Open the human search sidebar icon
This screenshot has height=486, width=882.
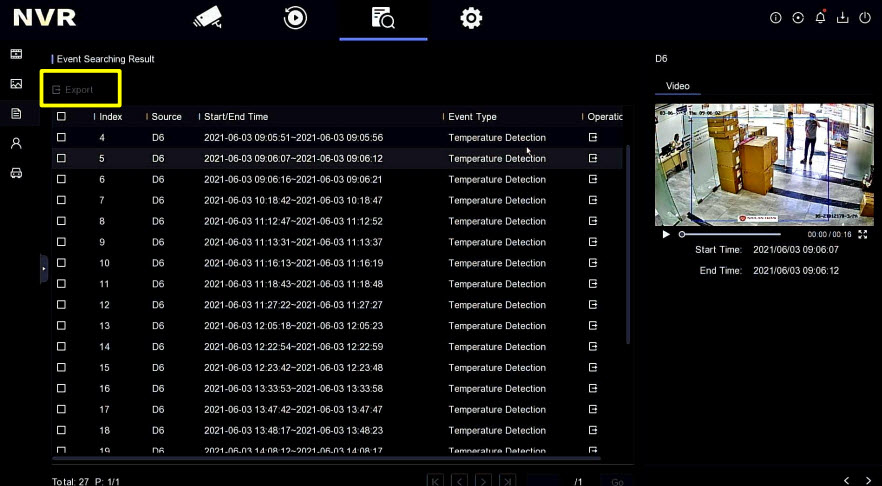click(16, 143)
